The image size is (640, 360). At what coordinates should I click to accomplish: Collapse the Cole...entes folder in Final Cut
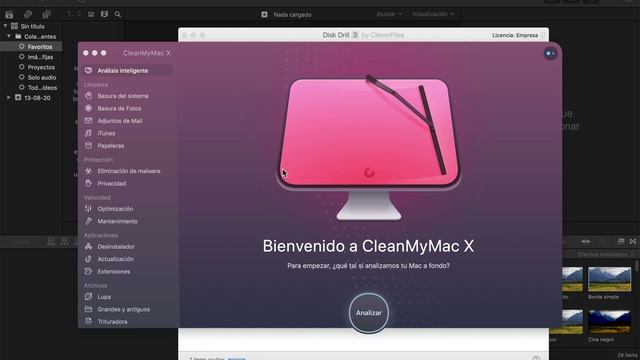(9, 36)
